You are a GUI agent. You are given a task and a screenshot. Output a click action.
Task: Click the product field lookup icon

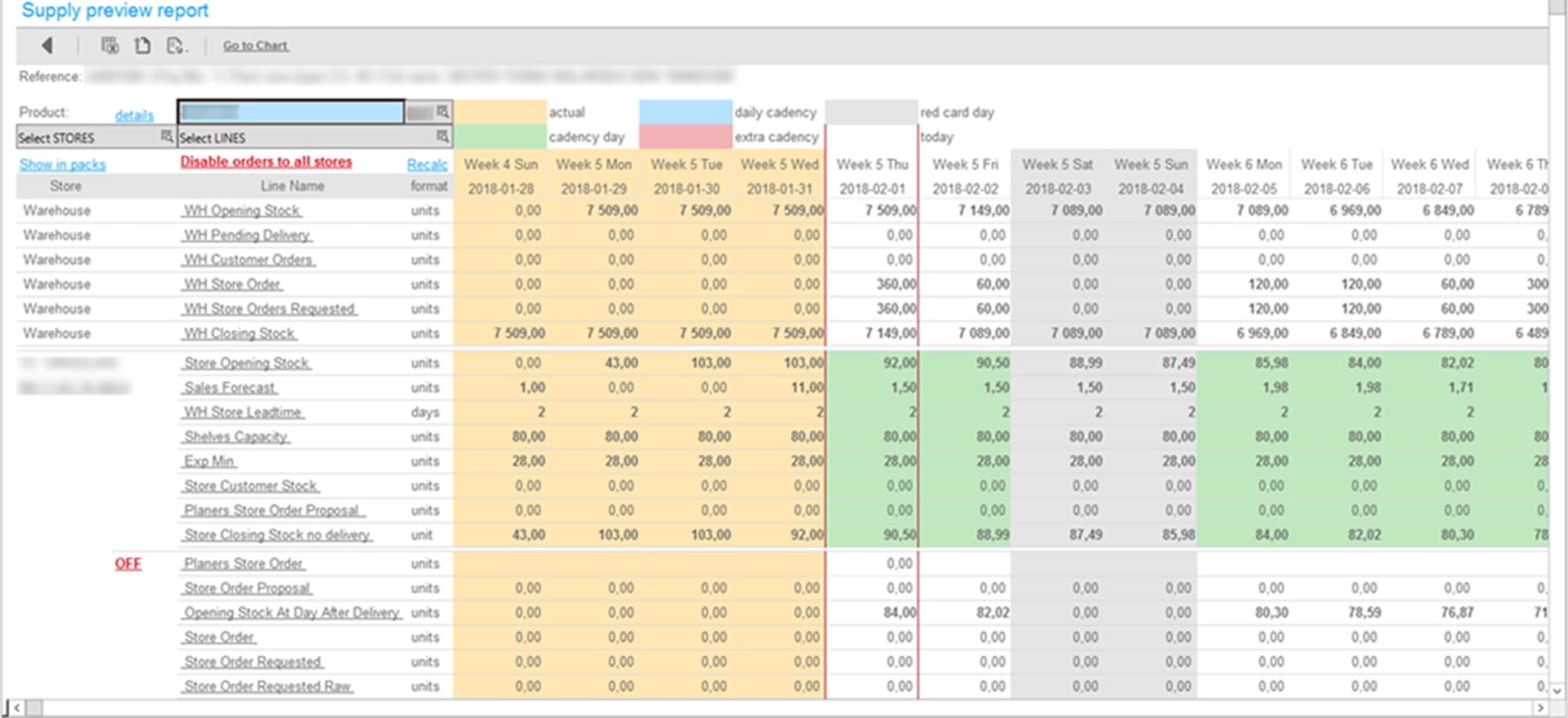tap(442, 113)
